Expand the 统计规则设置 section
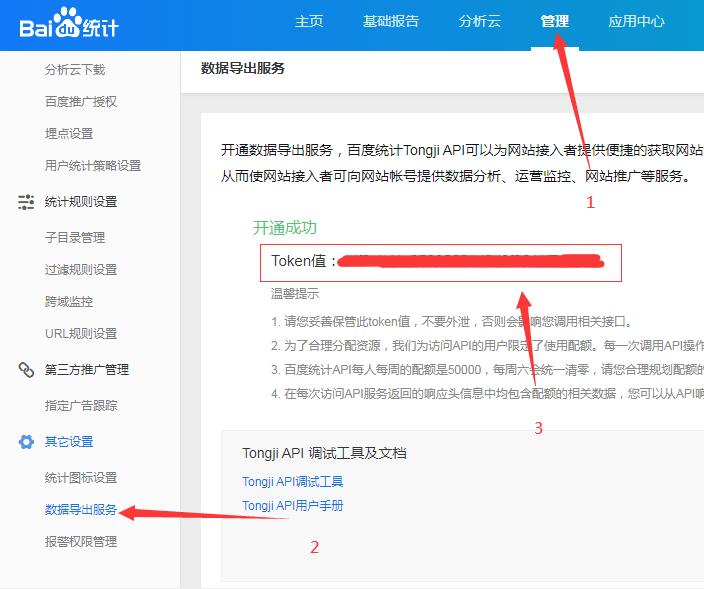Screen dimensions: 704x589 pos(81,202)
